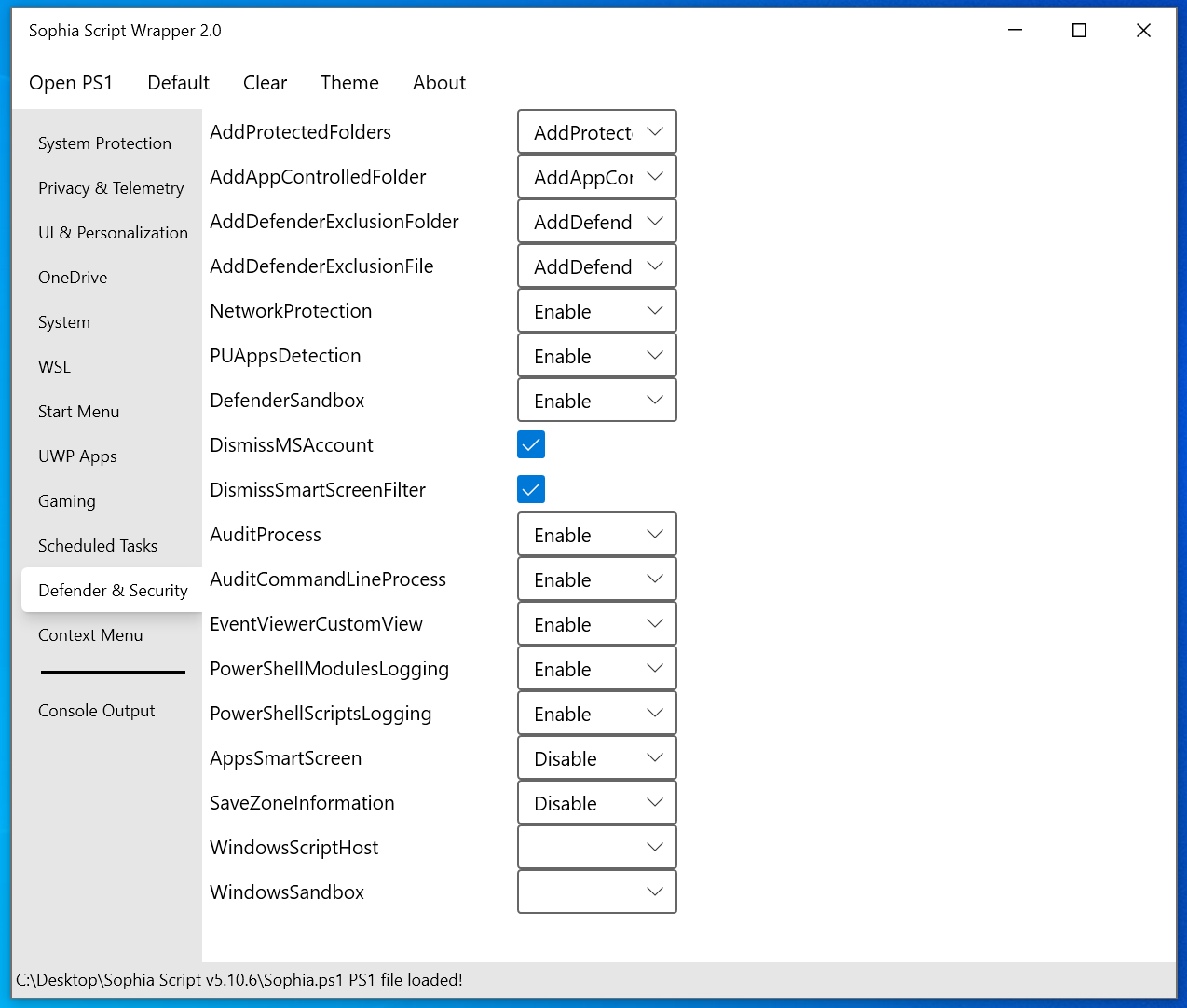Image resolution: width=1187 pixels, height=1008 pixels.
Task: Open UWP Apps section
Action: (112, 456)
